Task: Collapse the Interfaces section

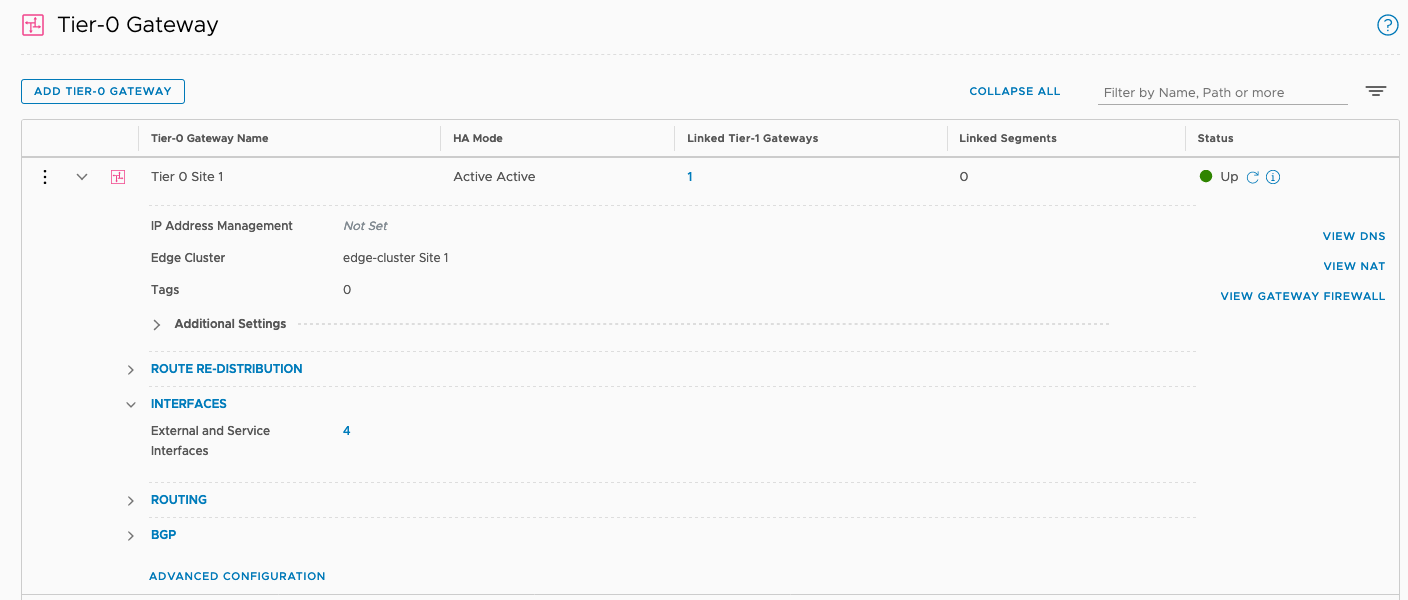Action: tap(131, 405)
